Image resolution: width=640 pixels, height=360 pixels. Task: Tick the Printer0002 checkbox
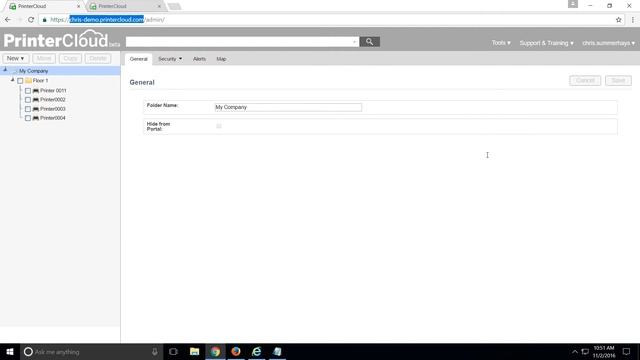pos(28,100)
